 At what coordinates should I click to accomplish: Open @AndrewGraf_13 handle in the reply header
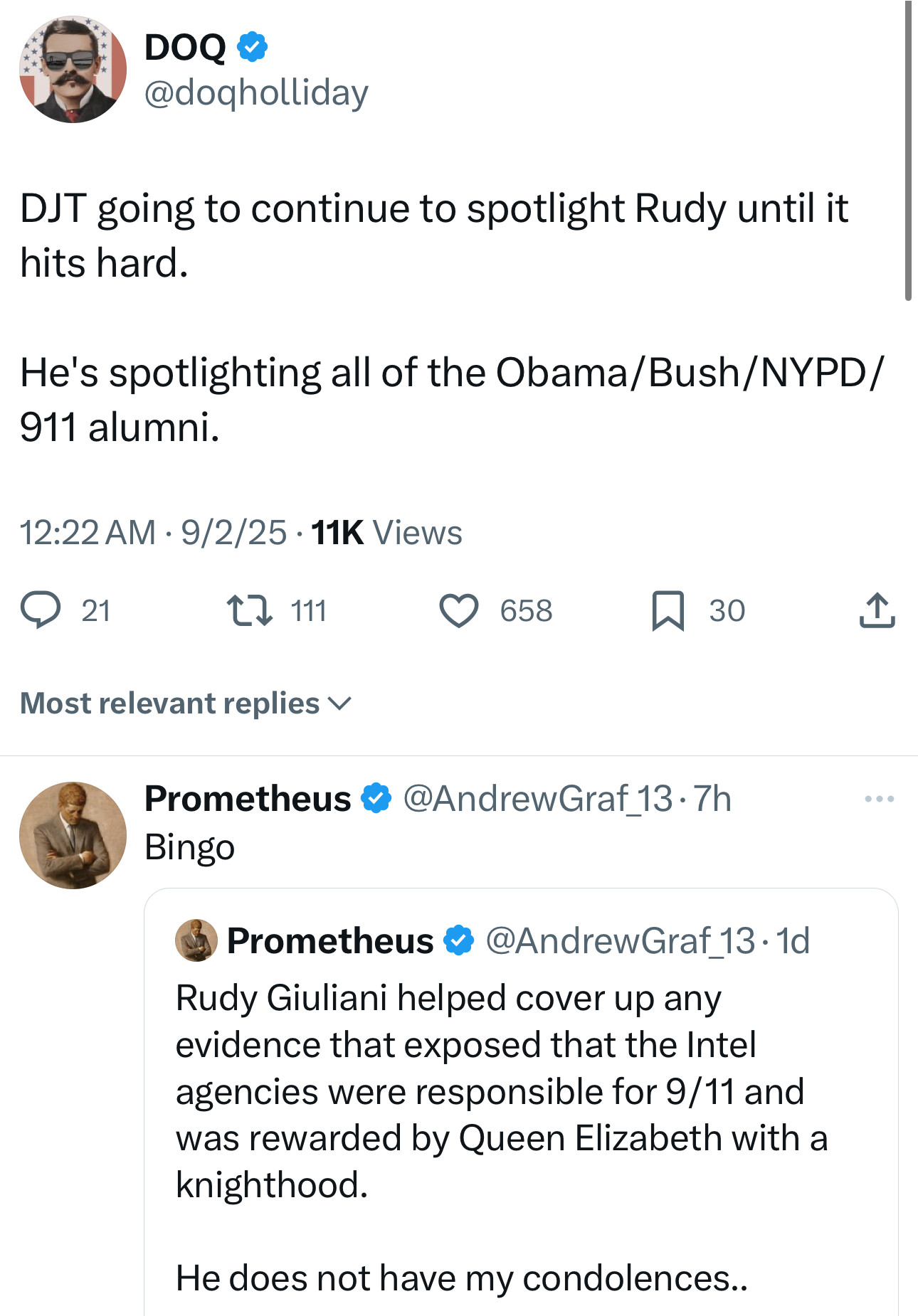(x=537, y=798)
